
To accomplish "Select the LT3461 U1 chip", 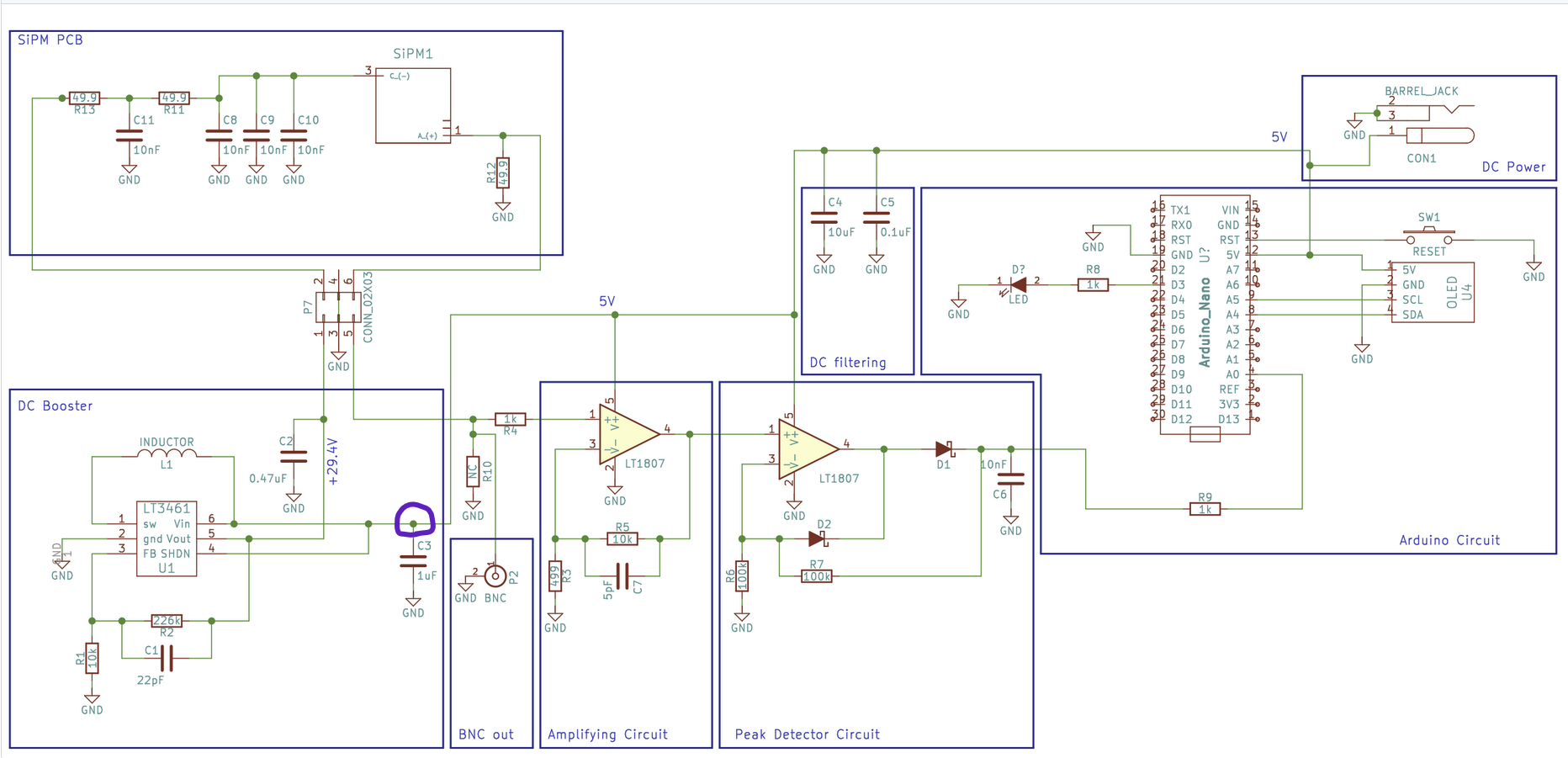I will click(x=167, y=538).
